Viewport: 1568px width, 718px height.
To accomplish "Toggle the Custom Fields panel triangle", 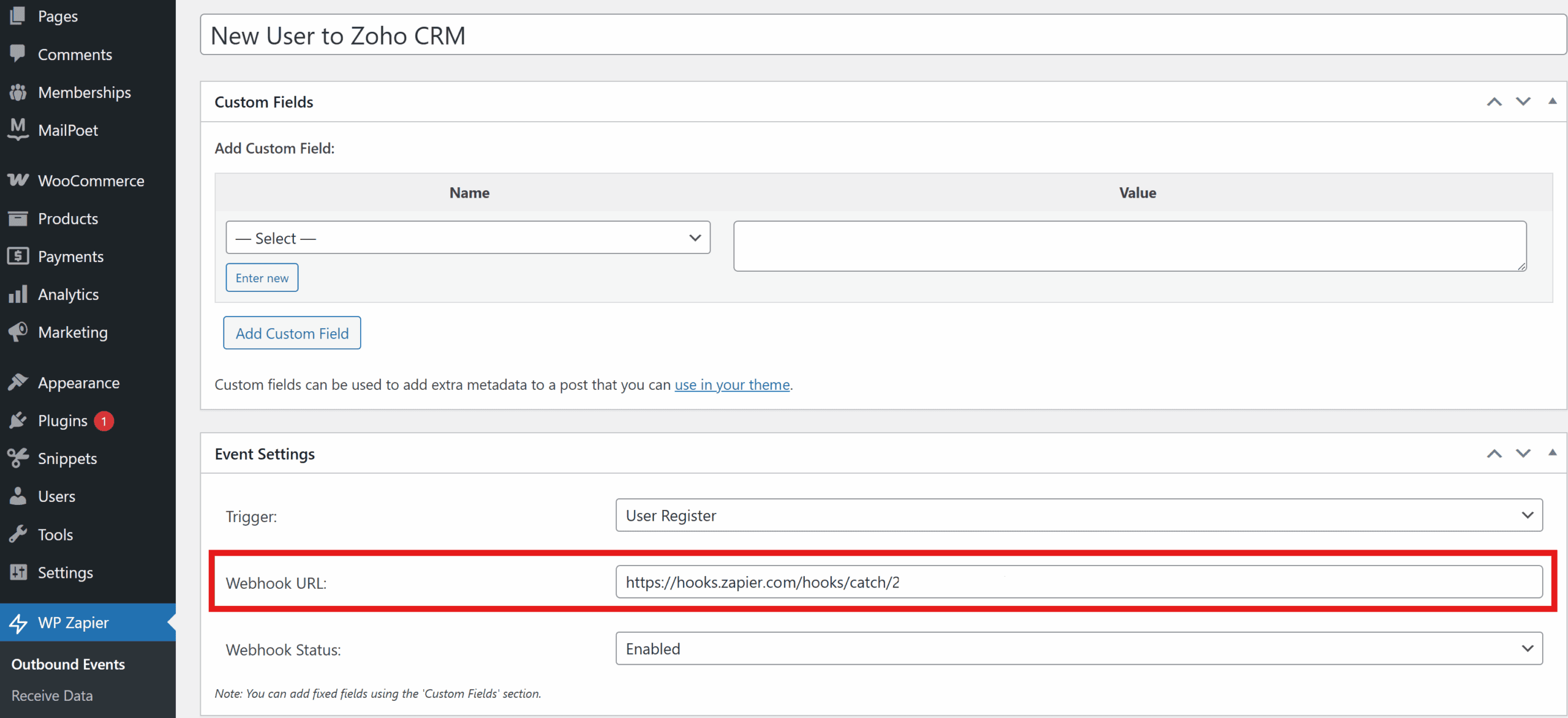I will tap(1552, 102).
